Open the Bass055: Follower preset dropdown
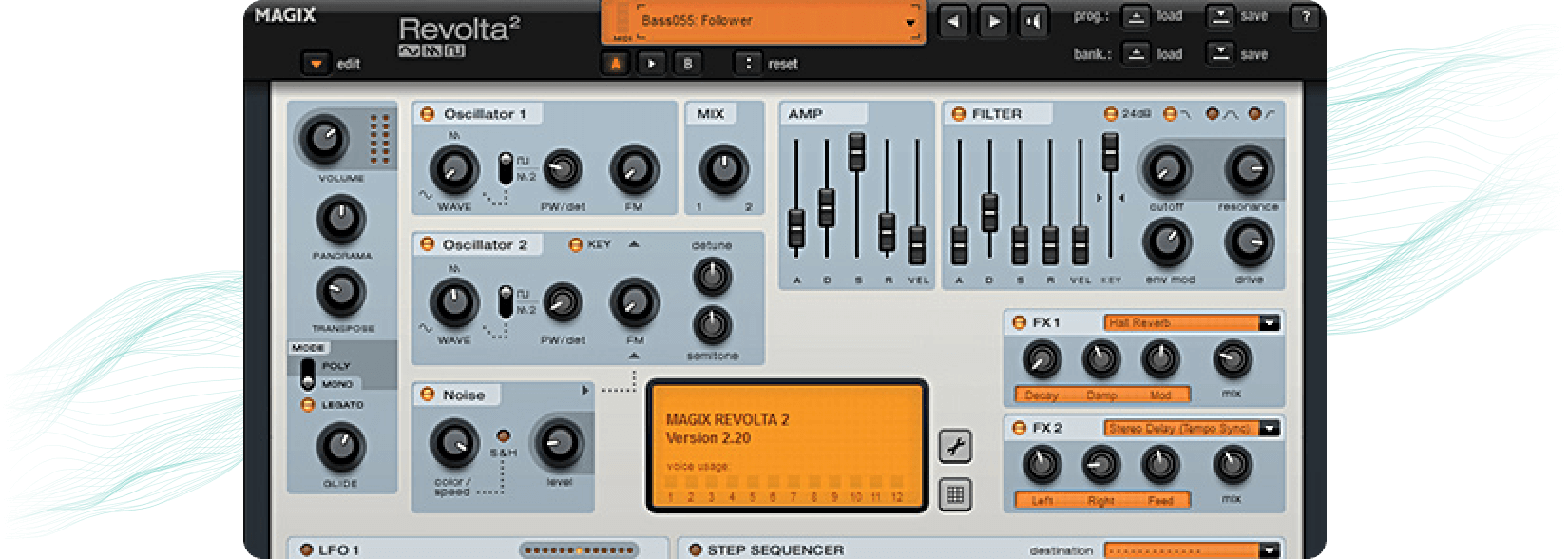Screen dimensions: 1568x559 click(910, 23)
